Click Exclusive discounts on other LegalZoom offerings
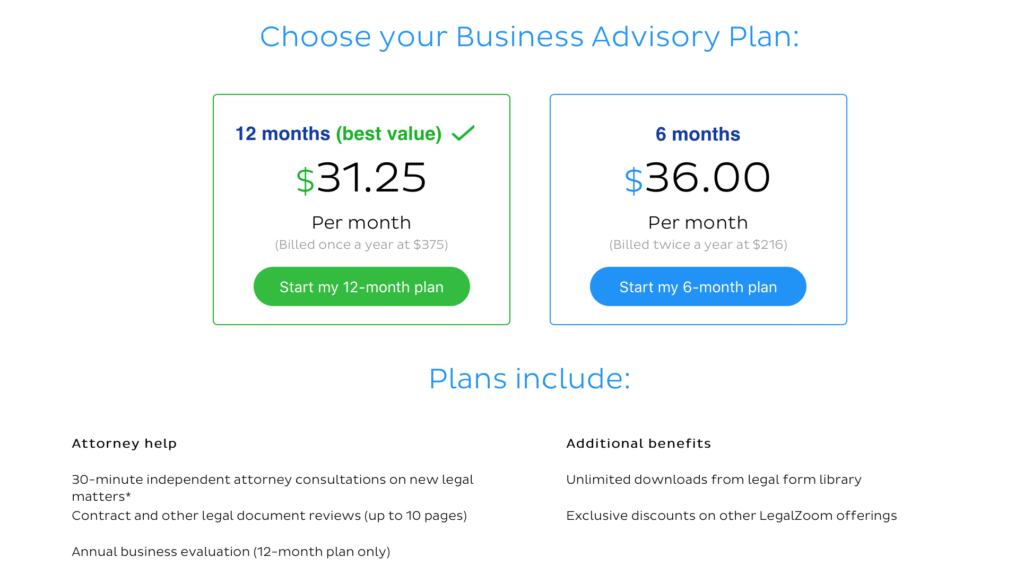This screenshot has height=575, width=1024. point(731,516)
